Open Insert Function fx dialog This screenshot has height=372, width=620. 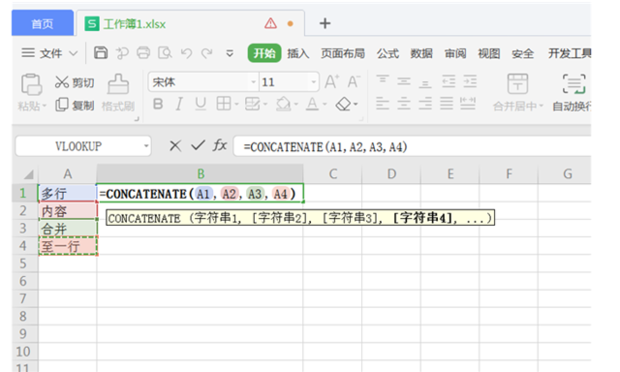pos(220,145)
